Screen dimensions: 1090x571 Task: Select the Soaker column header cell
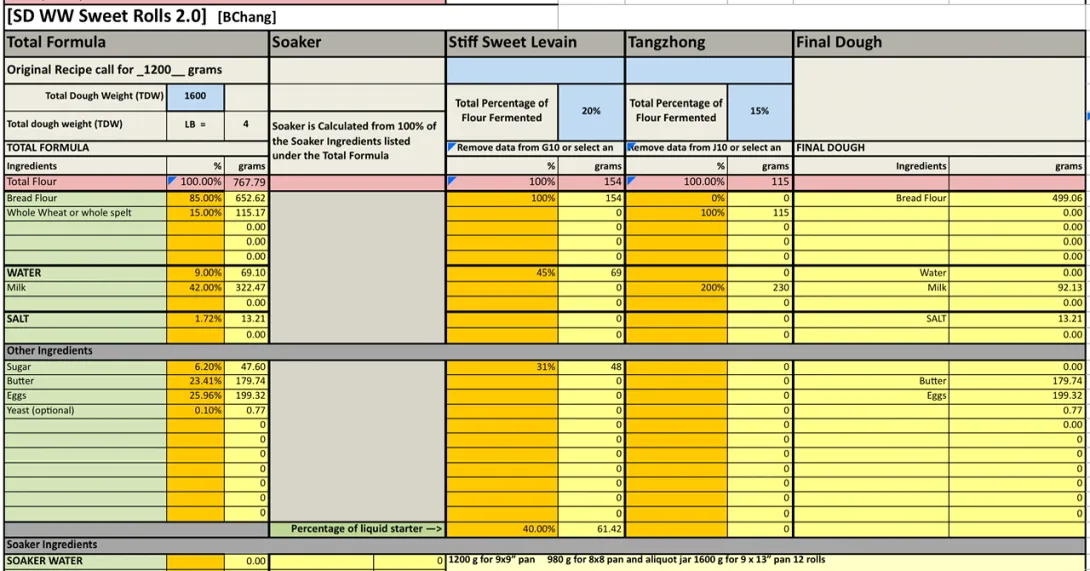pyautogui.click(x=357, y=43)
